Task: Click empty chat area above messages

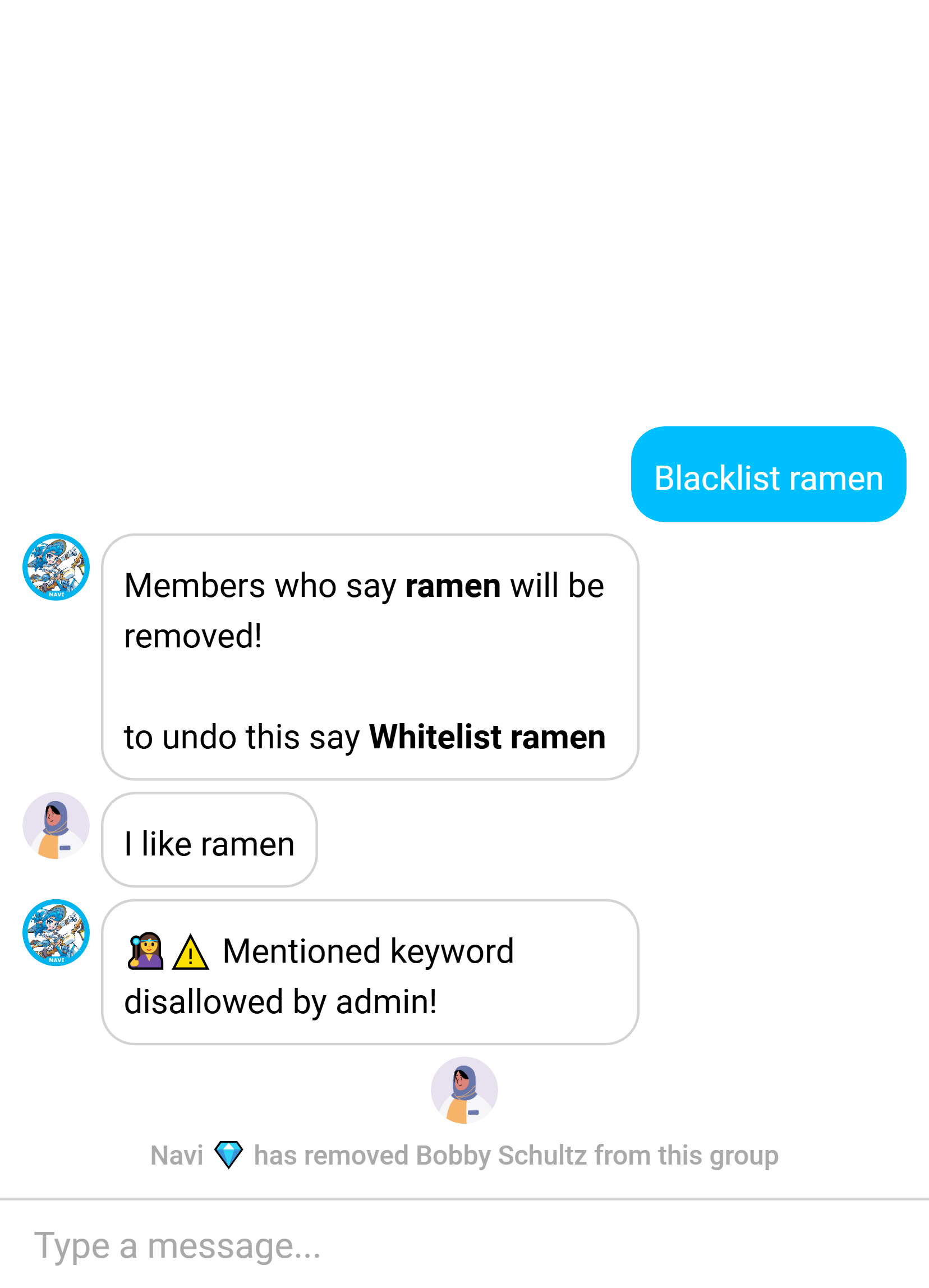Action: tap(465, 210)
